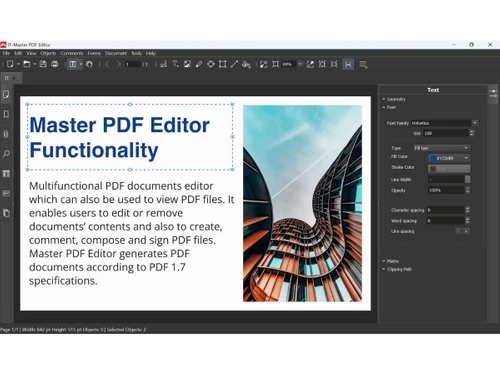Image resolution: width=500 pixels, height=375 pixels.
Task: Decrease line spacing with minus button
Action: coord(458,231)
